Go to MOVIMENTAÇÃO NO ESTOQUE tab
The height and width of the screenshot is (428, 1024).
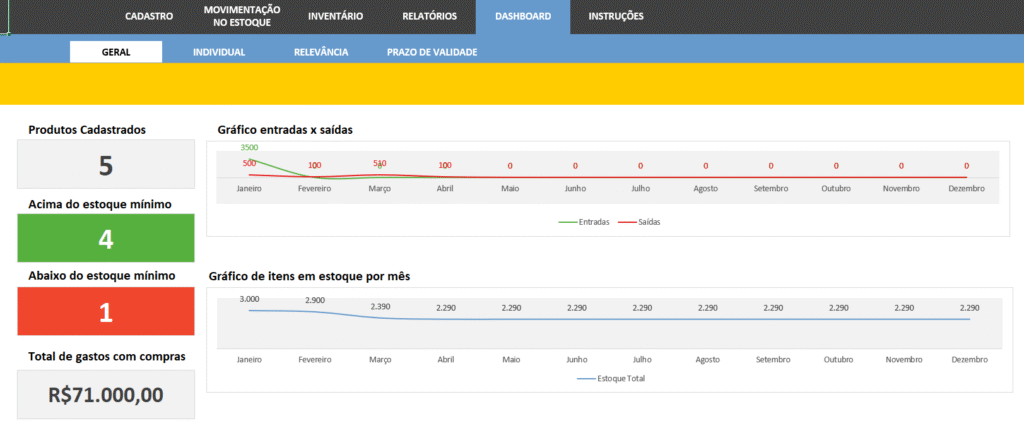click(241, 16)
